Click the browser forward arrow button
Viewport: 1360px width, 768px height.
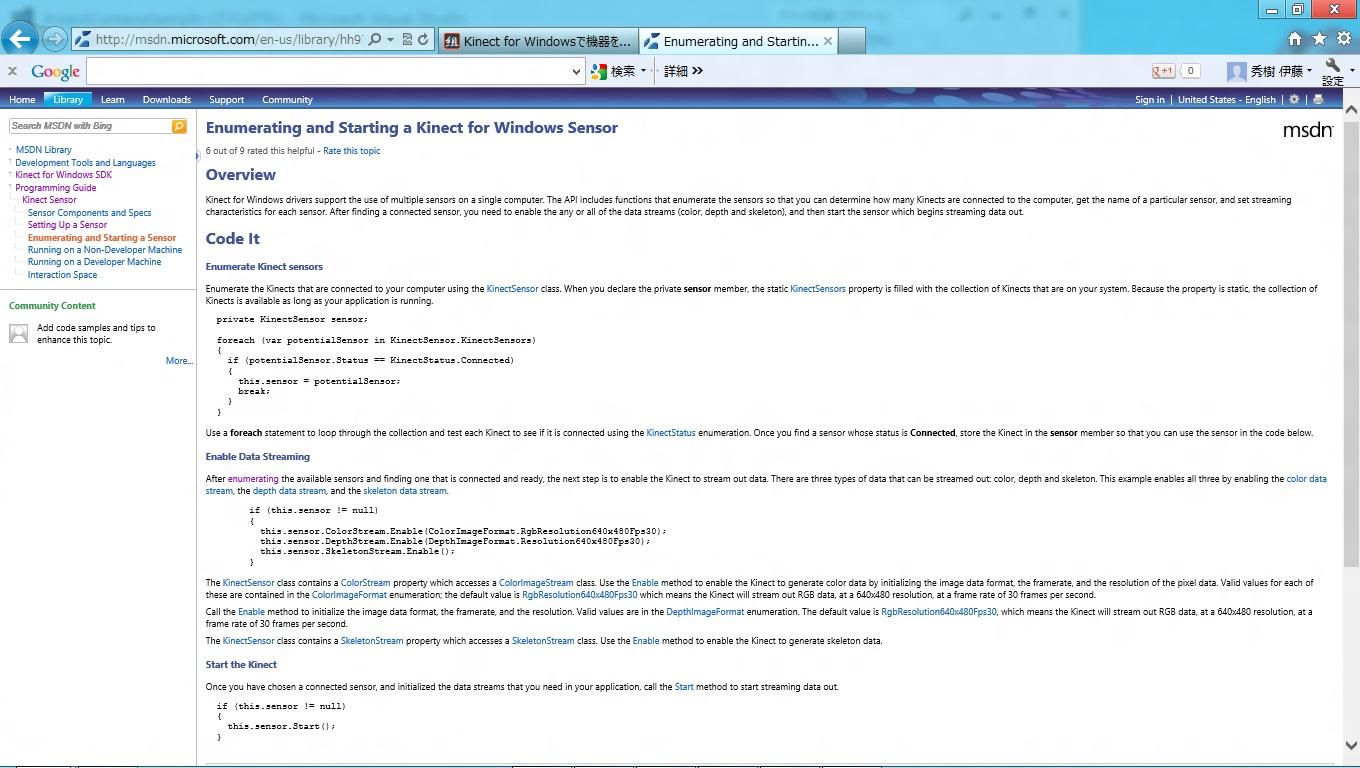pyautogui.click(x=55, y=40)
